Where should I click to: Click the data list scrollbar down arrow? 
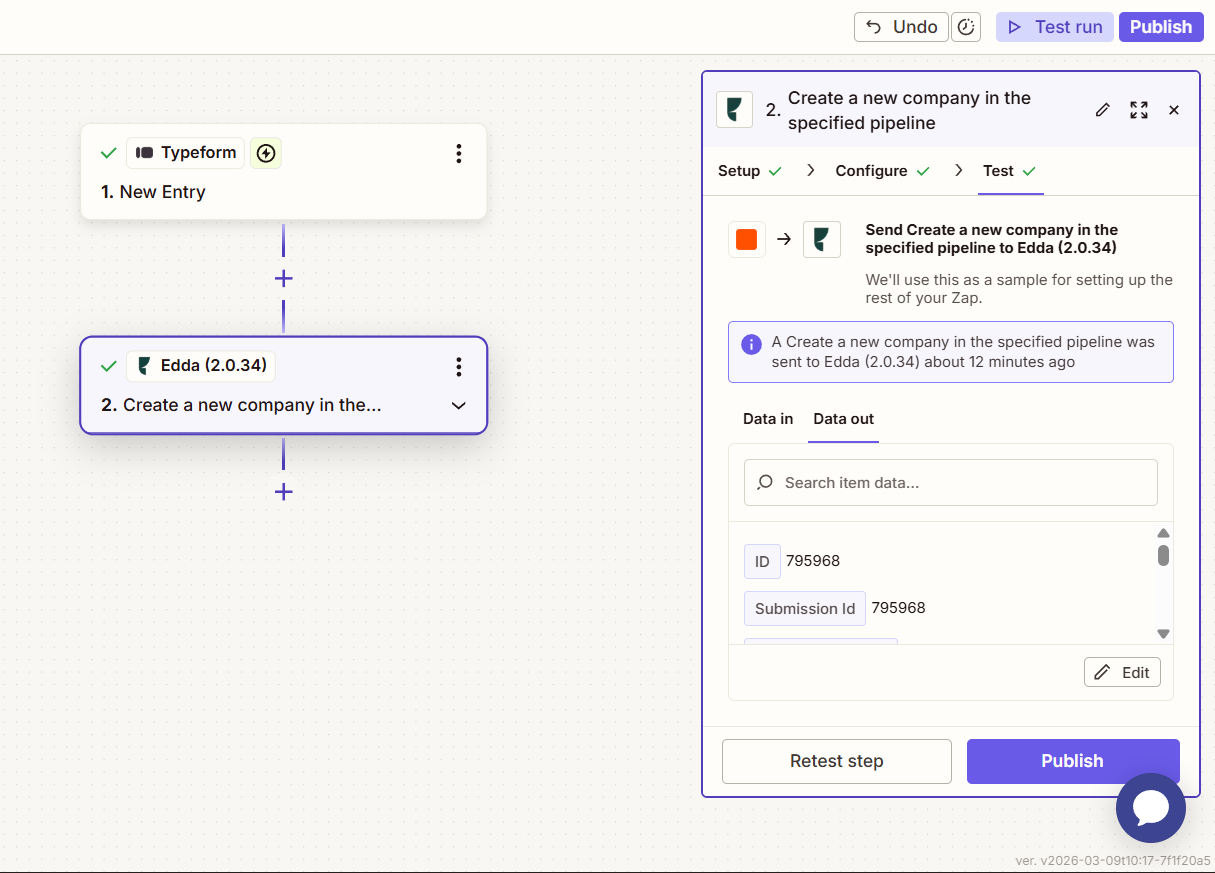coord(1163,634)
